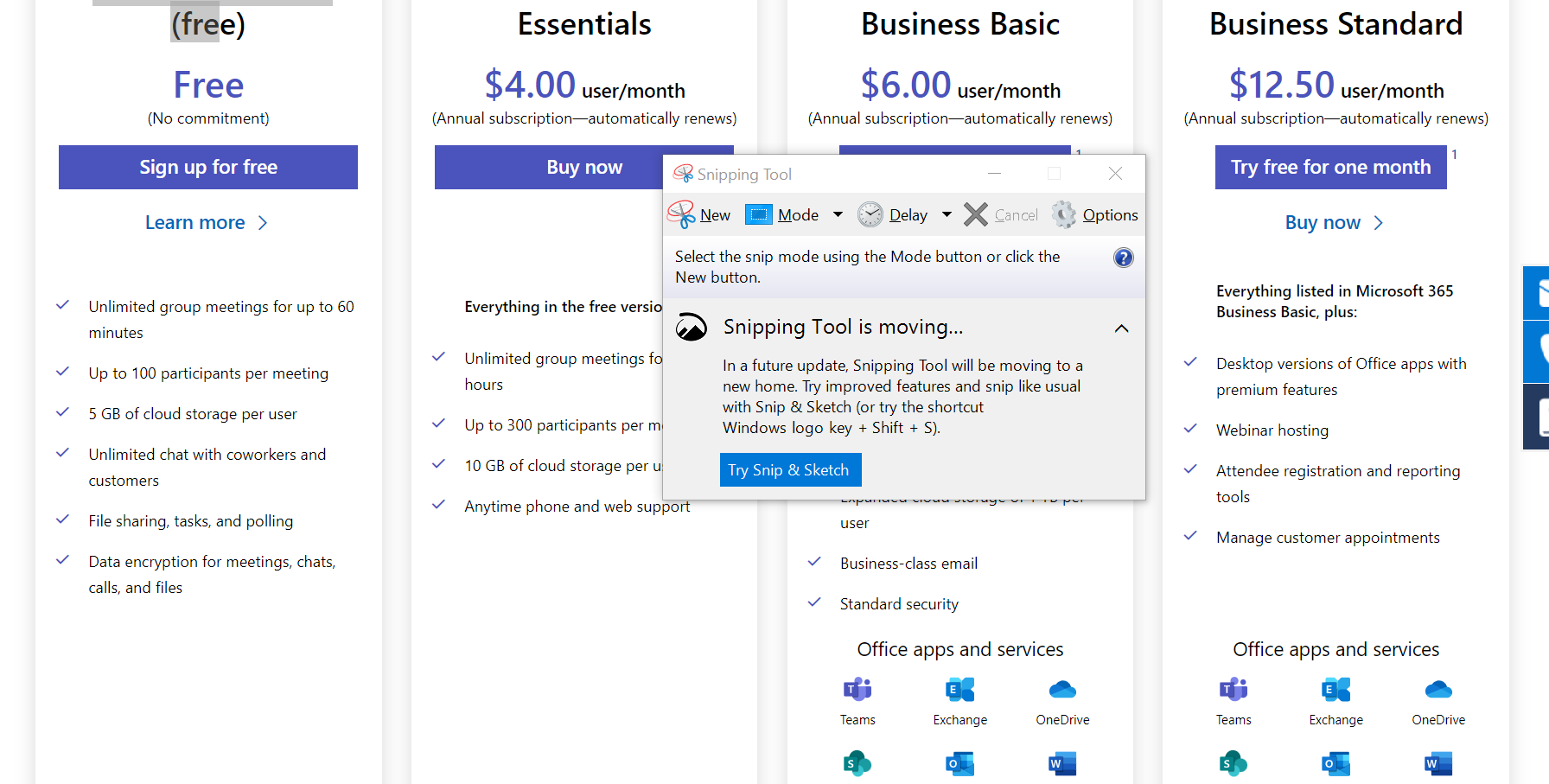Click the 'Essentials' plan heading
Image resolution: width=1549 pixels, height=784 pixels.
point(584,24)
